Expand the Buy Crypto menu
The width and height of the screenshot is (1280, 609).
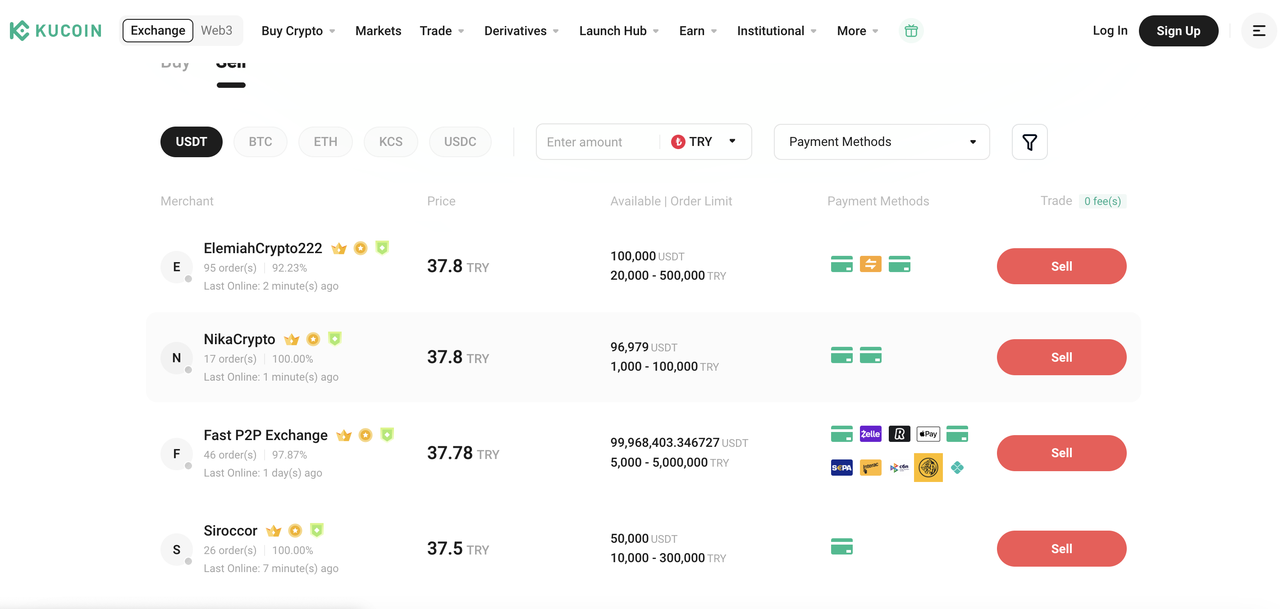[298, 31]
